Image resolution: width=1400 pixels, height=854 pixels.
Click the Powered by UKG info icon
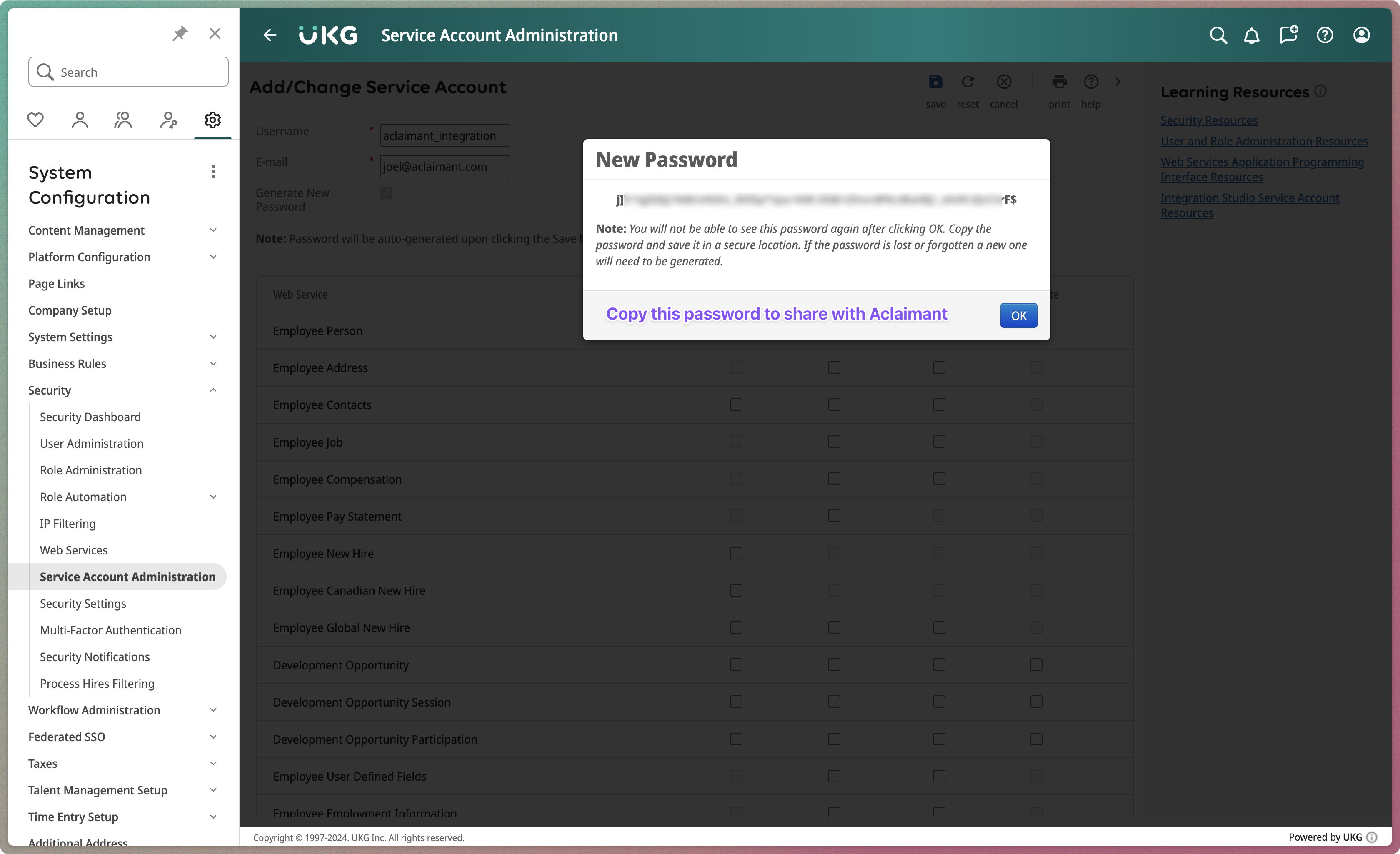coord(1372,837)
